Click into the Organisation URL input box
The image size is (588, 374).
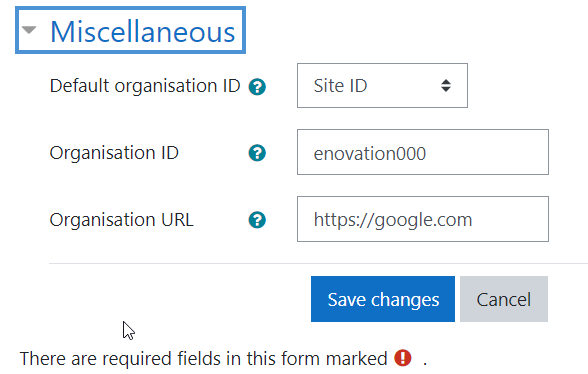(x=423, y=219)
